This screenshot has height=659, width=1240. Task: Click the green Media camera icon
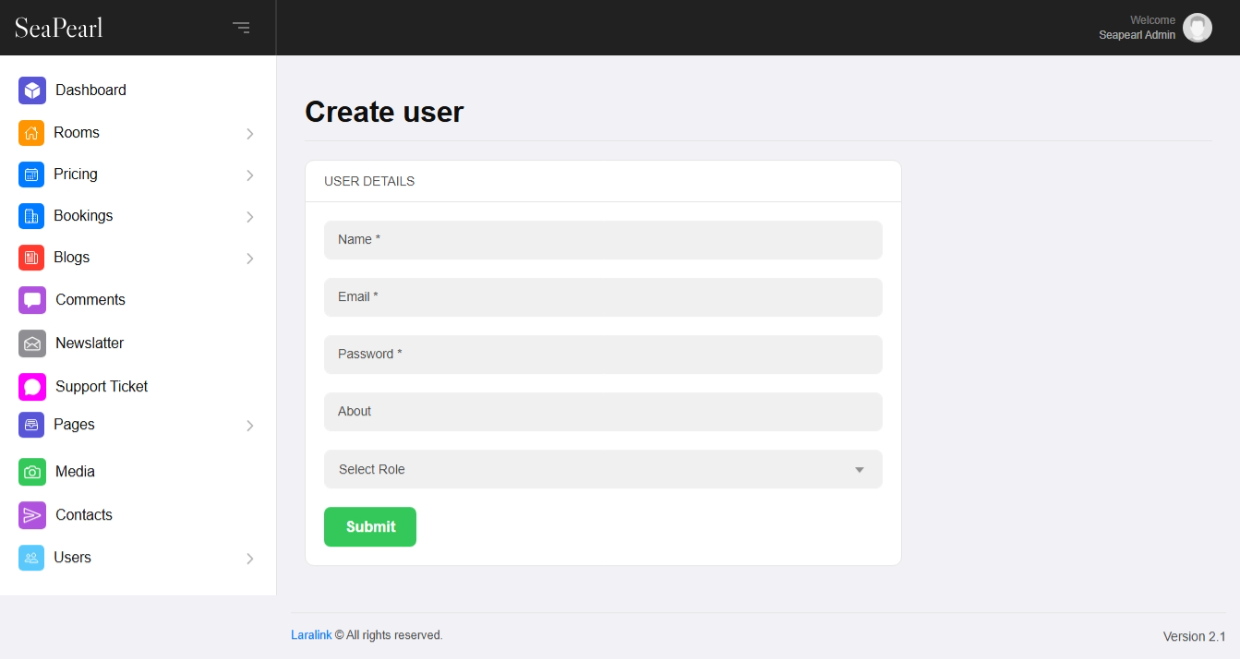[32, 472]
